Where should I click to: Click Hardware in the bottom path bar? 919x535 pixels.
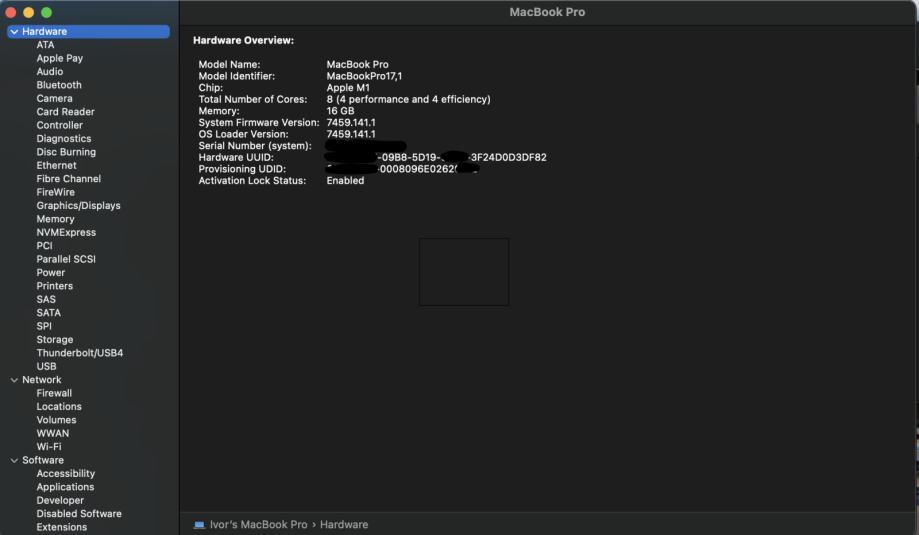coord(344,525)
